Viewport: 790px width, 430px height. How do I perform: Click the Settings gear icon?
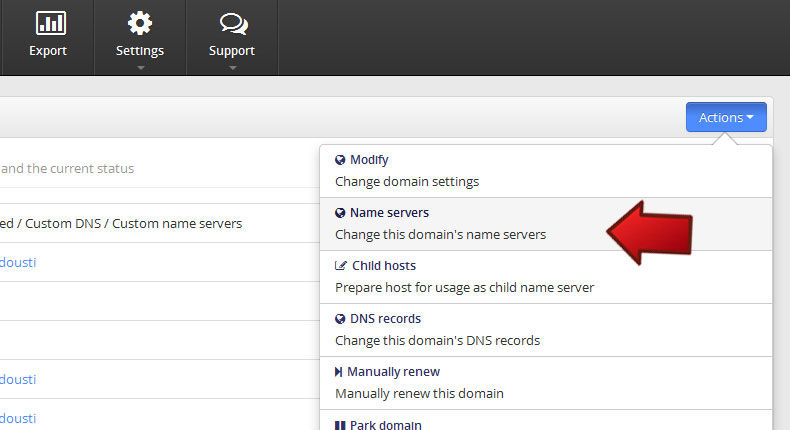coord(140,23)
